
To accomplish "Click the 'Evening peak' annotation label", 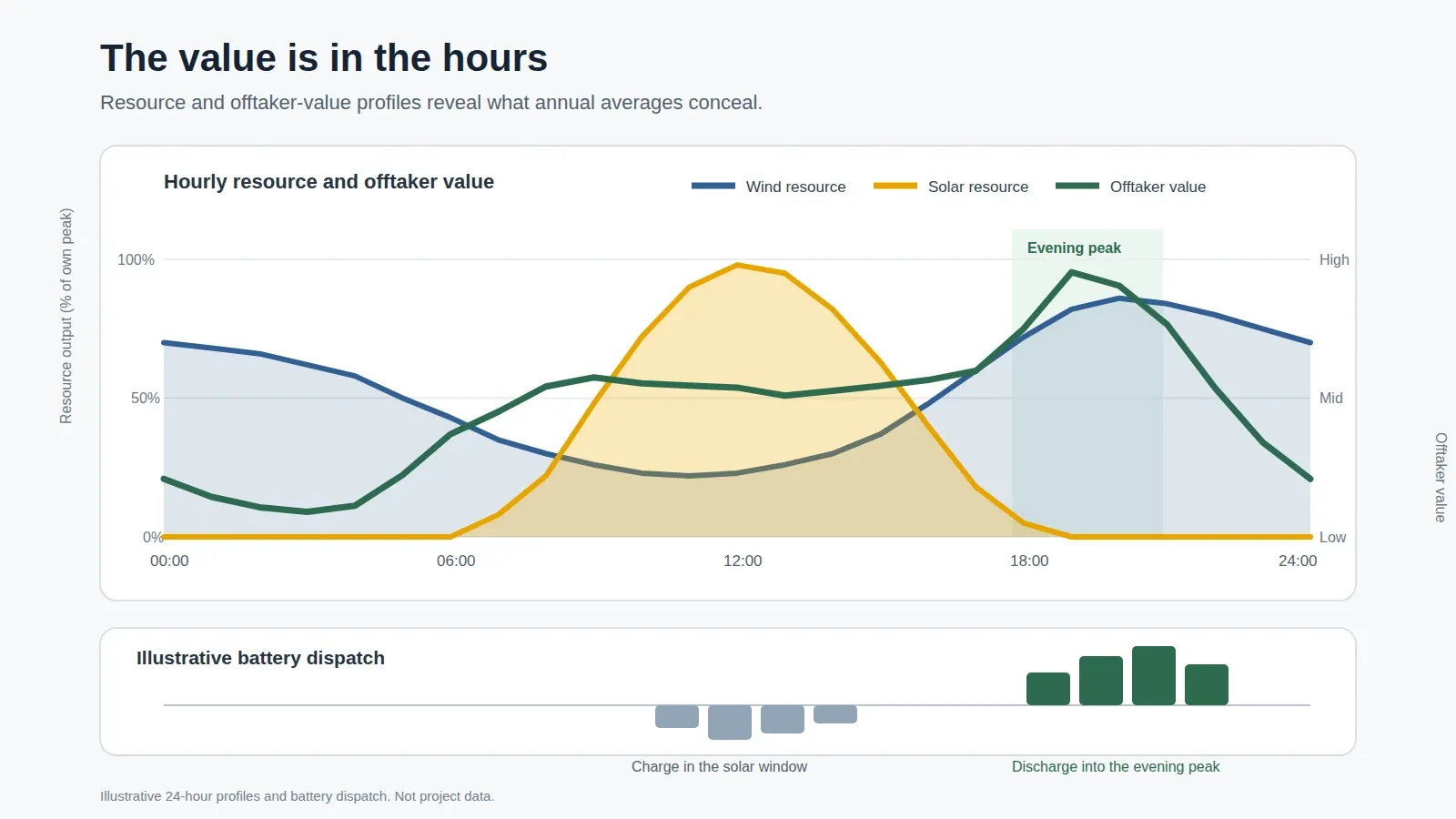I will (1074, 248).
